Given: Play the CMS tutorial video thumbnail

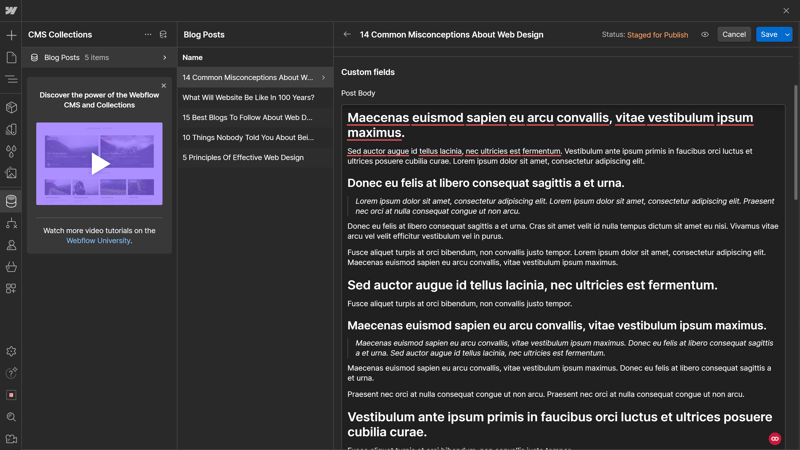Looking at the screenshot, I should pos(99,164).
